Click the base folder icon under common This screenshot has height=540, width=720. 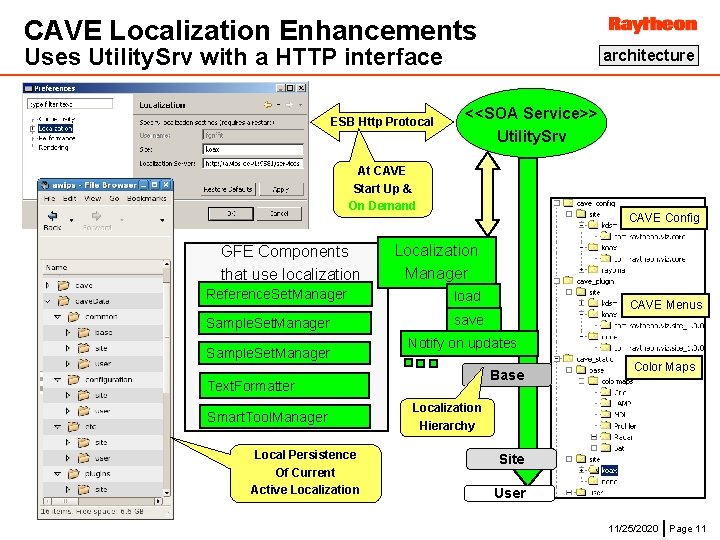(x=84, y=332)
